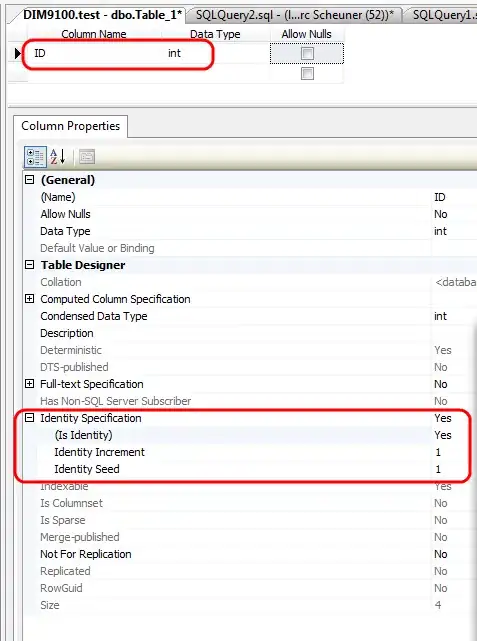Viewport: 477px width, 641px height.
Task: Click the Property Pages icon
Action: pyautogui.click(x=87, y=157)
